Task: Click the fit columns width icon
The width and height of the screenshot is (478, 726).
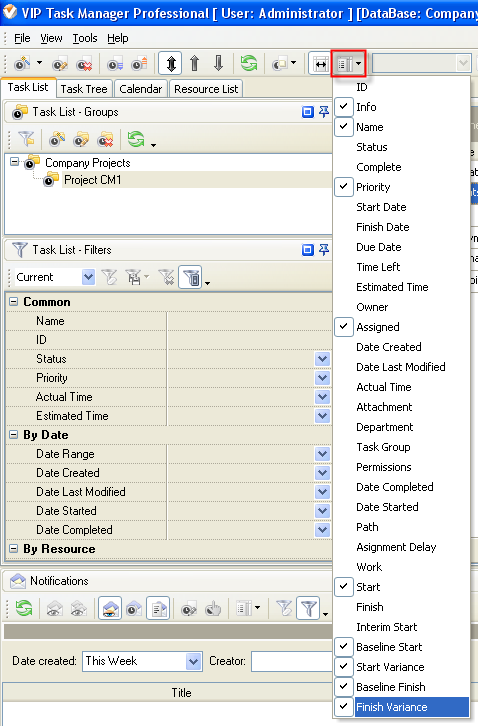Action: (320, 63)
